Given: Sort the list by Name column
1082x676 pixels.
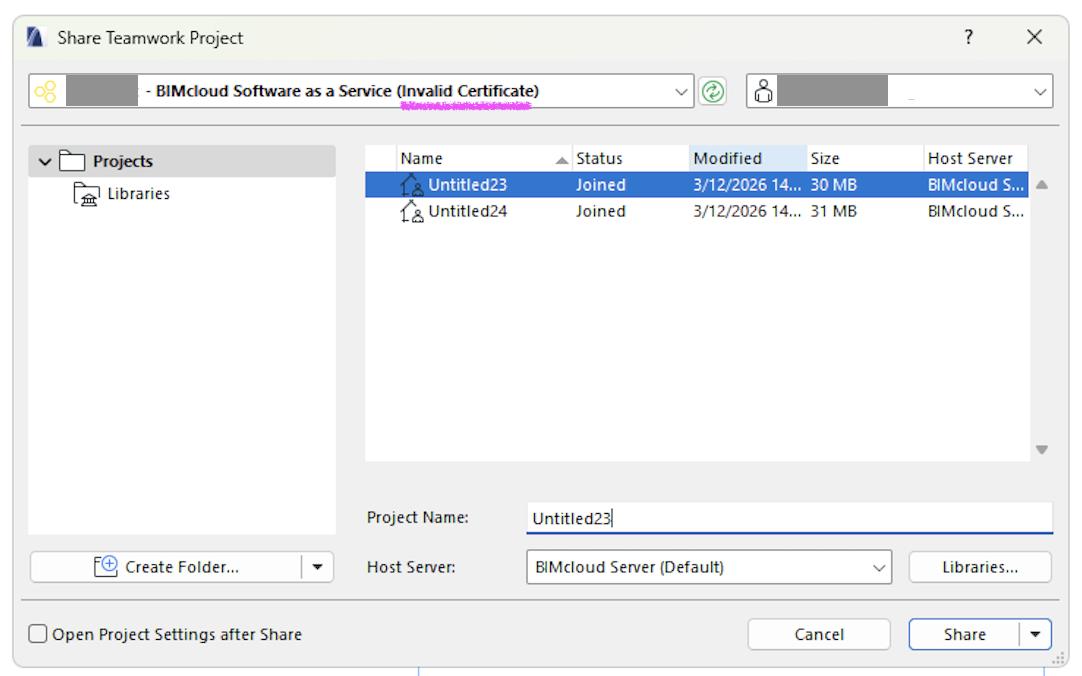Looking at the screenshot, I should [x=484, y=159].
